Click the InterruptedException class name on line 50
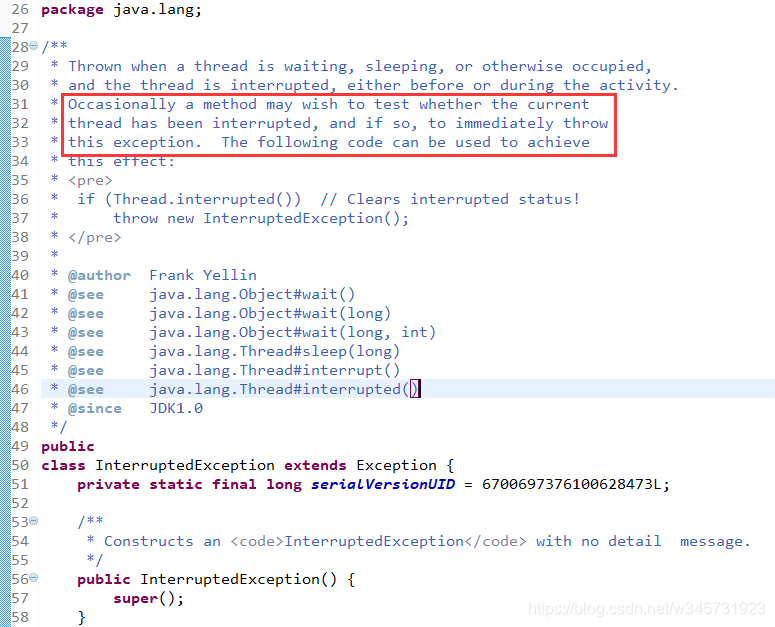The width and height of the screenshot is (775, 627). 185,465
